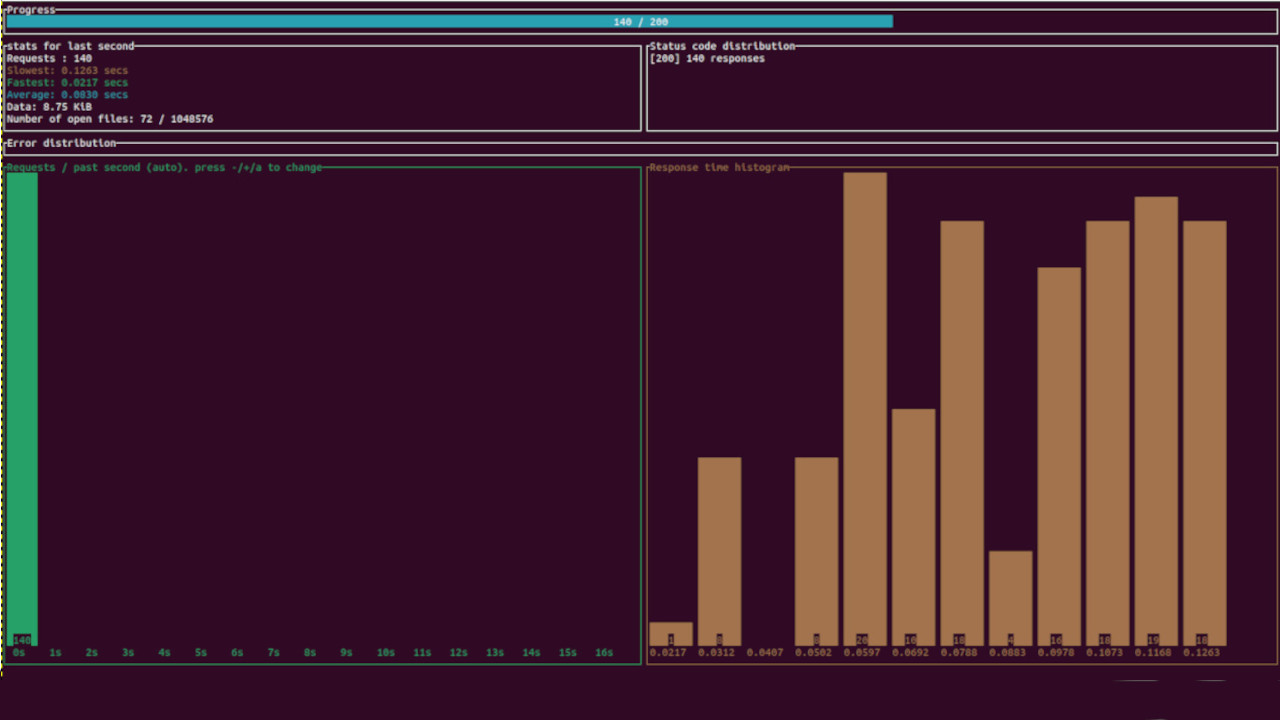Click the '14s' time axis label
1280x720 pixels.
[x=531, y=652]
